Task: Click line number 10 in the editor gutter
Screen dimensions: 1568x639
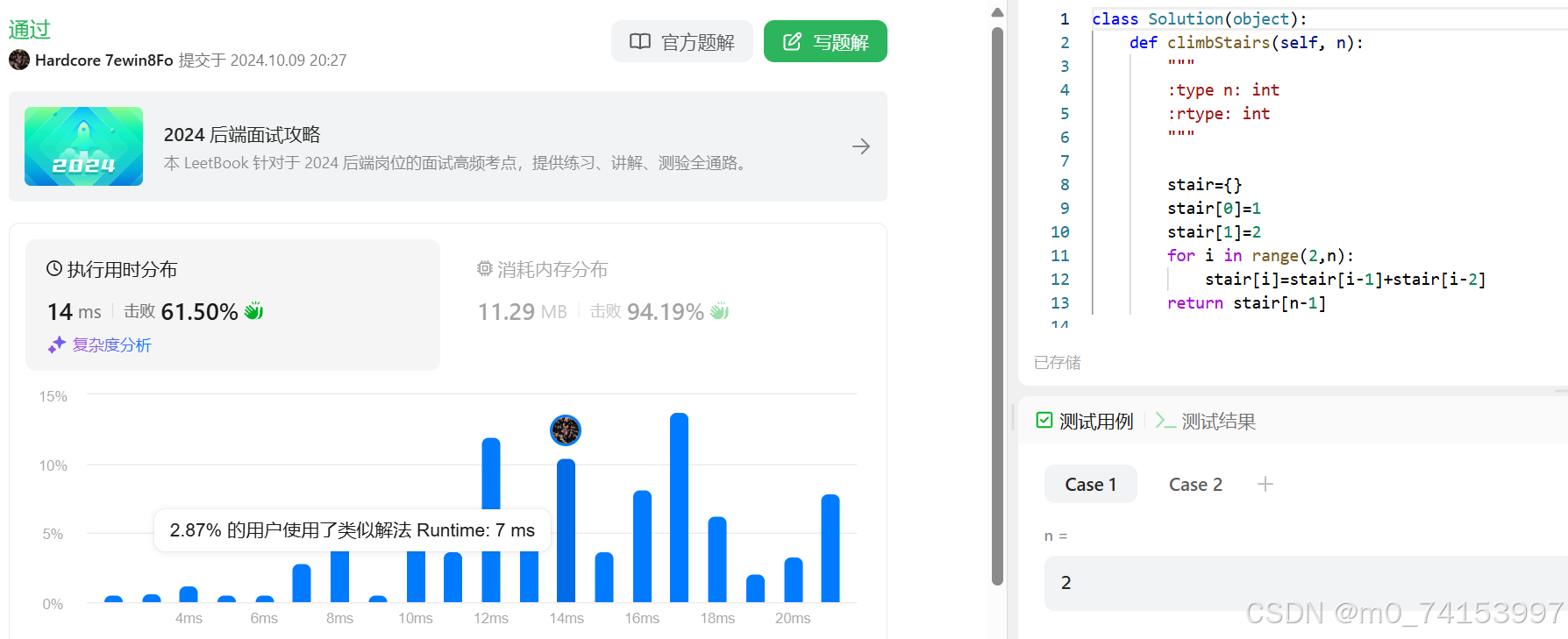Action: pos(1059,231)
